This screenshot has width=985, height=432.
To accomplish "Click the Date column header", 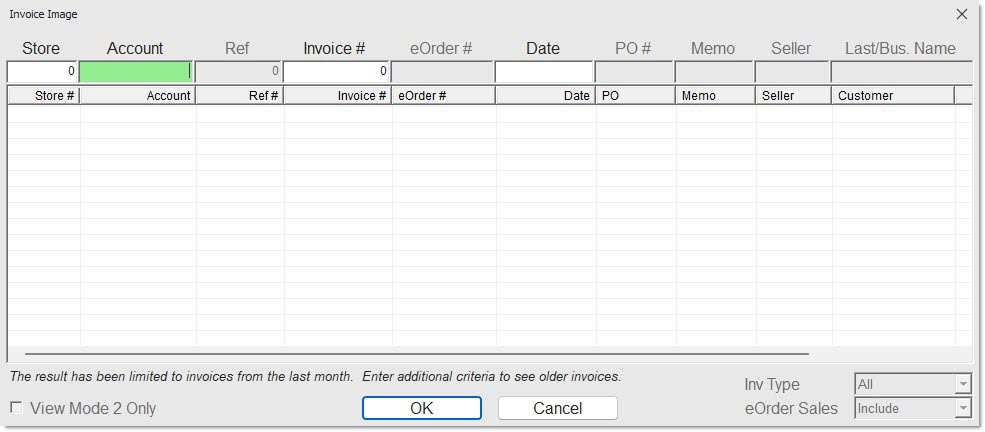I will [545, 96].
